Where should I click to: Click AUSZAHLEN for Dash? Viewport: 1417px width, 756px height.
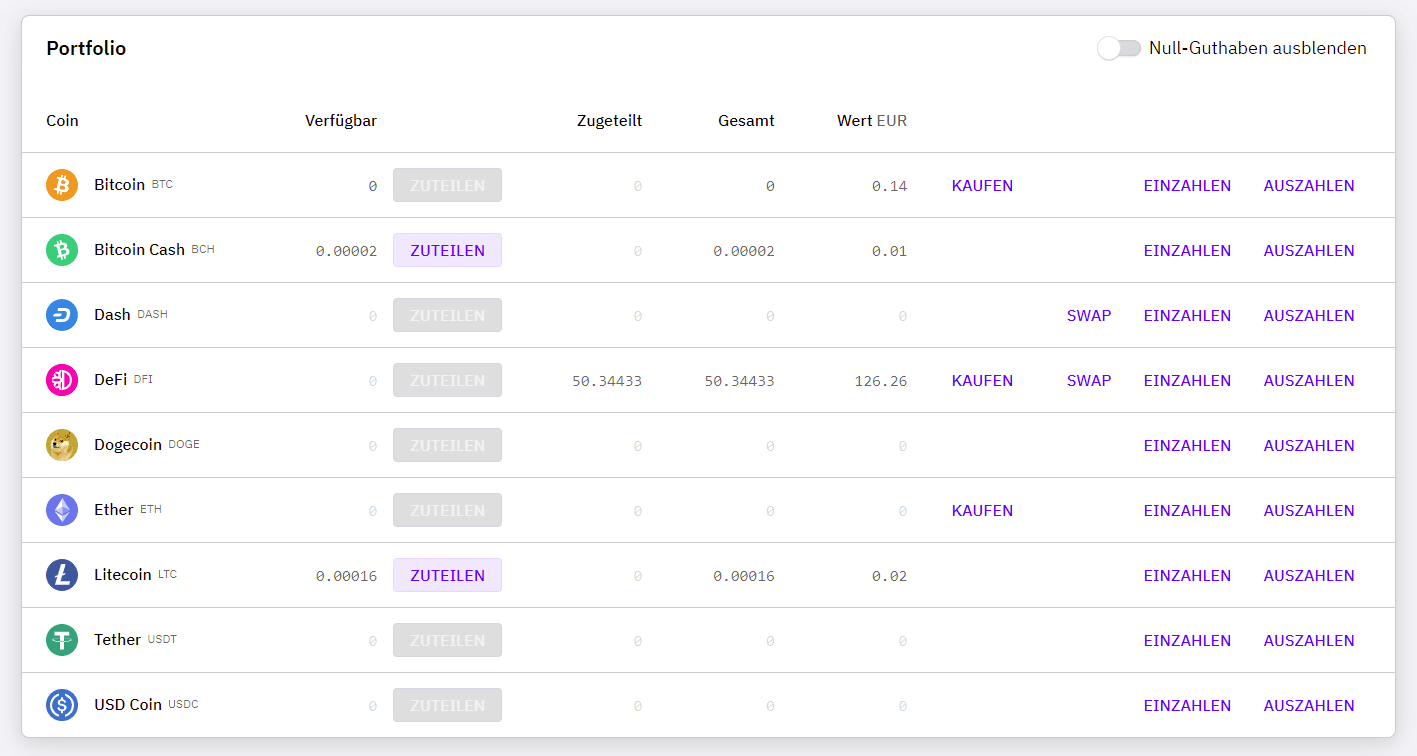[x=1309, y=316]
